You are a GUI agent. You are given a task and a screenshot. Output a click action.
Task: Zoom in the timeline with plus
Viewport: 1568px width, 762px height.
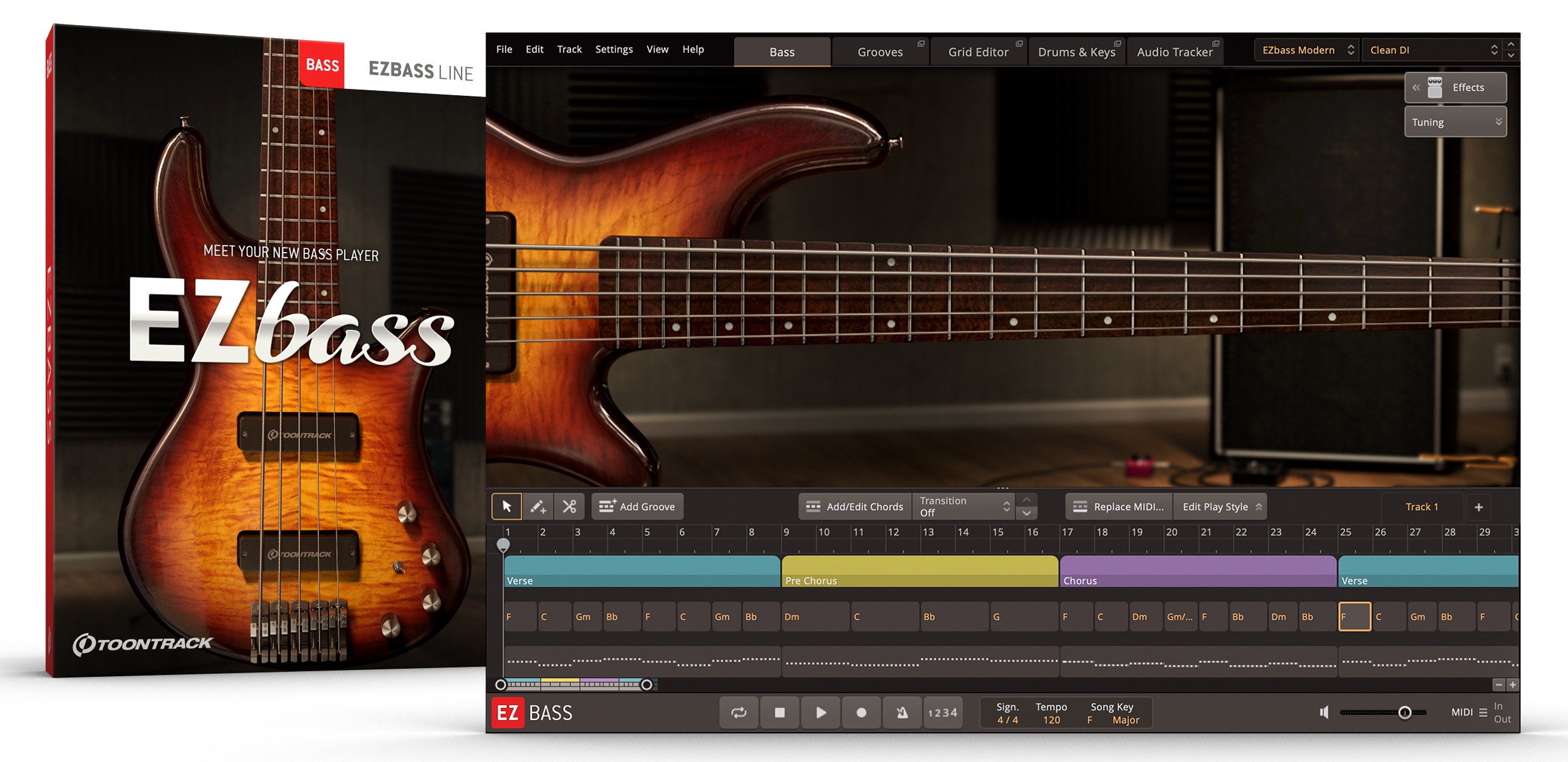[1512, 685]
